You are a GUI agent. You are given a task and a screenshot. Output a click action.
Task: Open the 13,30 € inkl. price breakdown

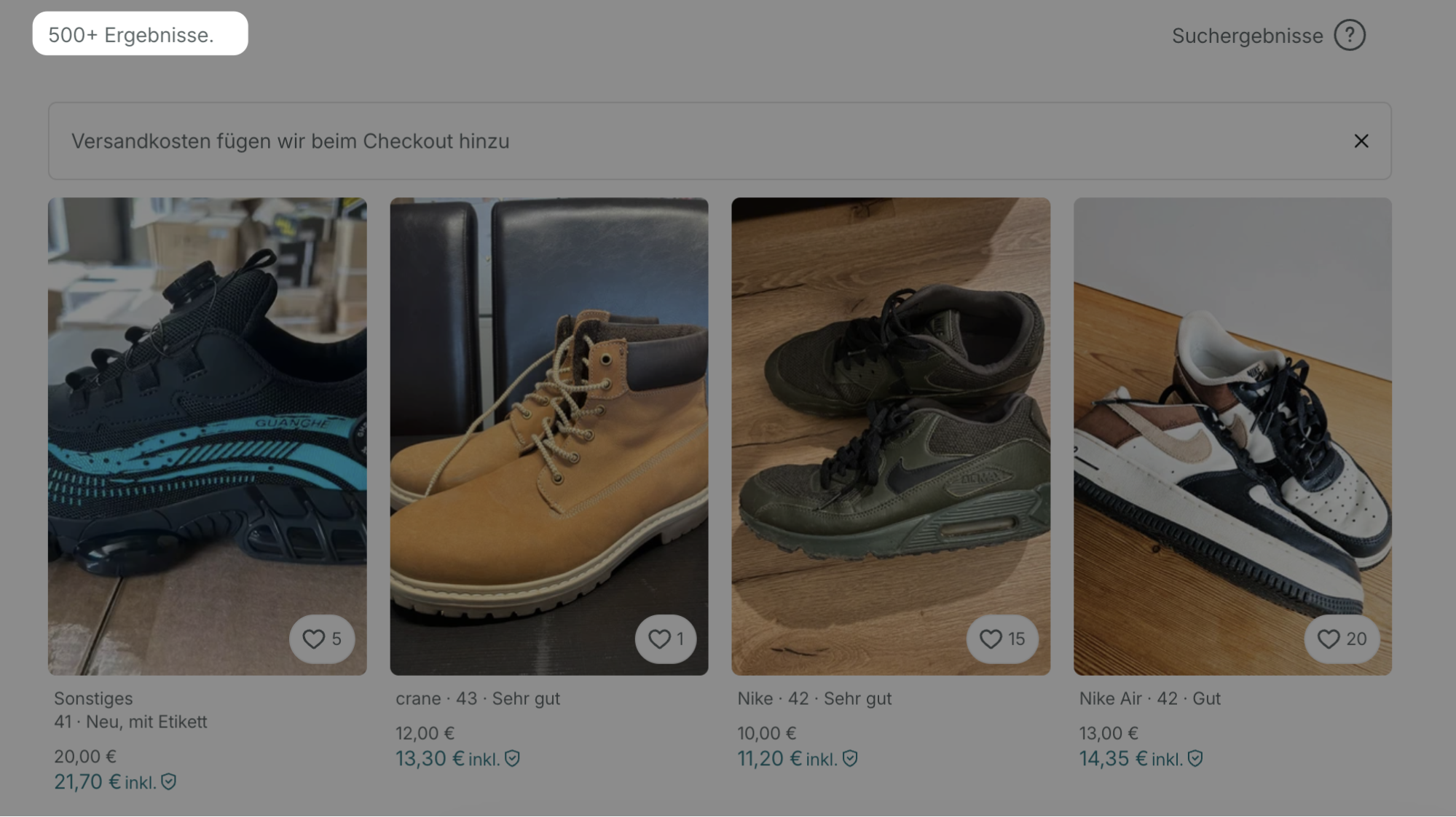point(446,759)
